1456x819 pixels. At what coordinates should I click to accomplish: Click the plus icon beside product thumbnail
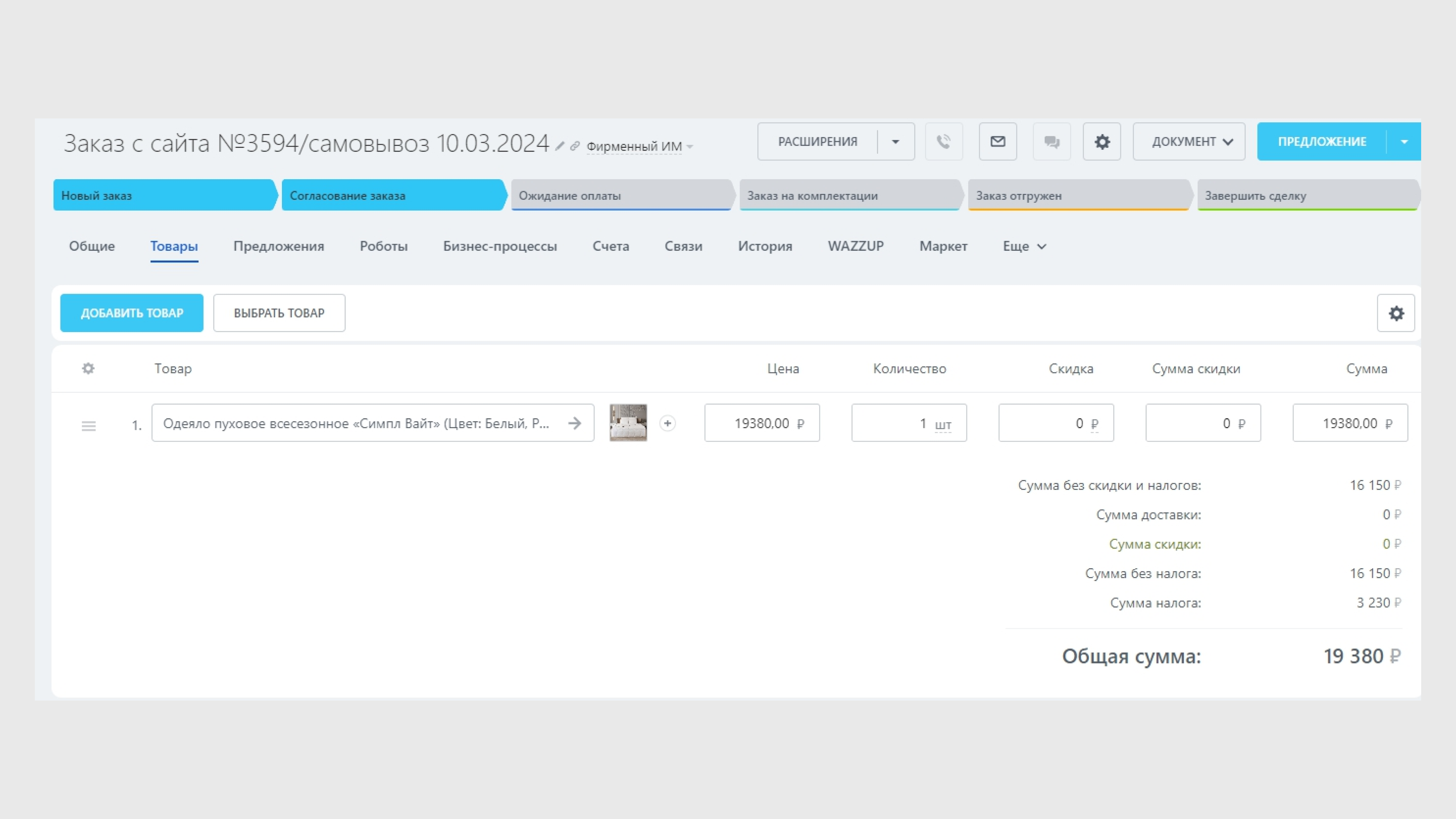[668, 423]
